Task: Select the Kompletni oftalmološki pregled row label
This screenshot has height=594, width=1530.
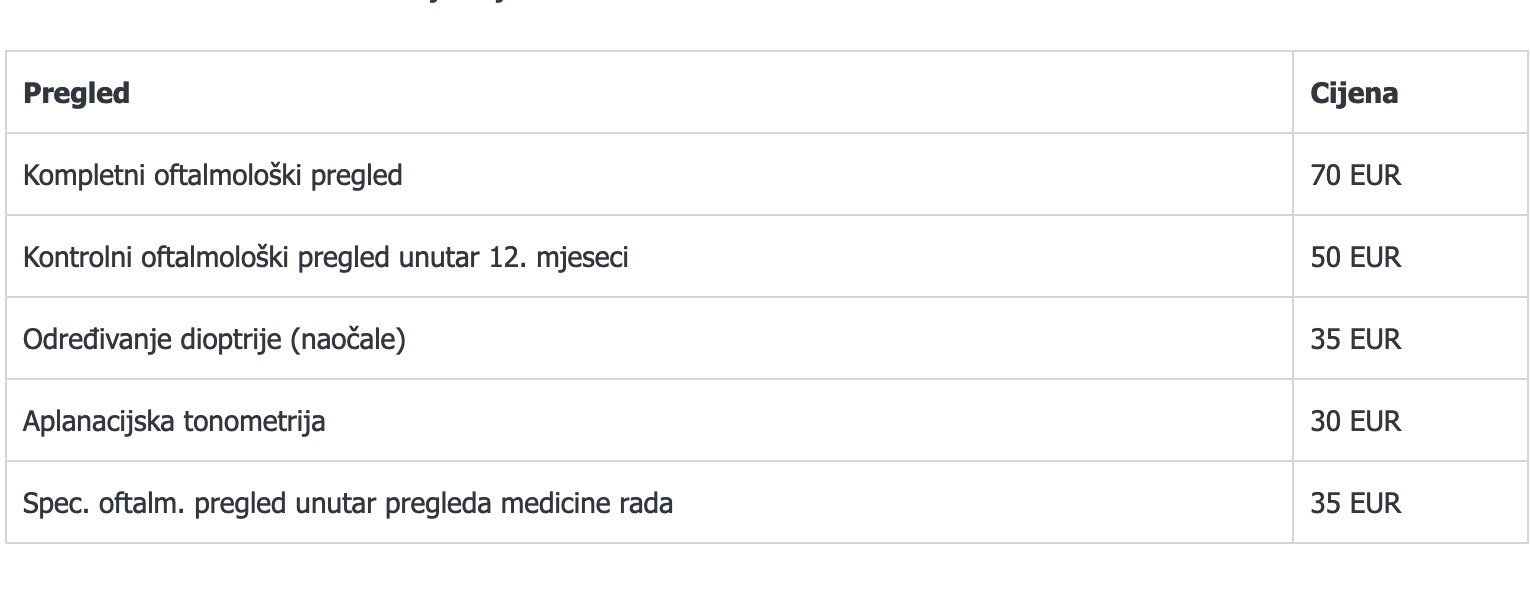Action: click(213, 176)
